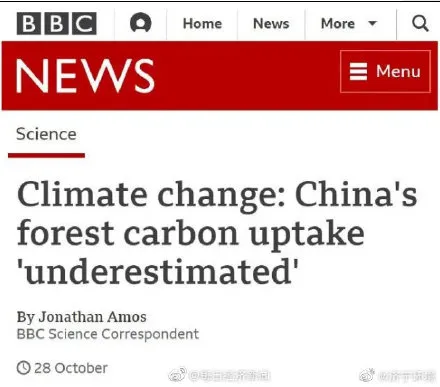This screenshot has height=387, width=440.
Task: Open the red Menu button
Action: click(x=385, y=71)
